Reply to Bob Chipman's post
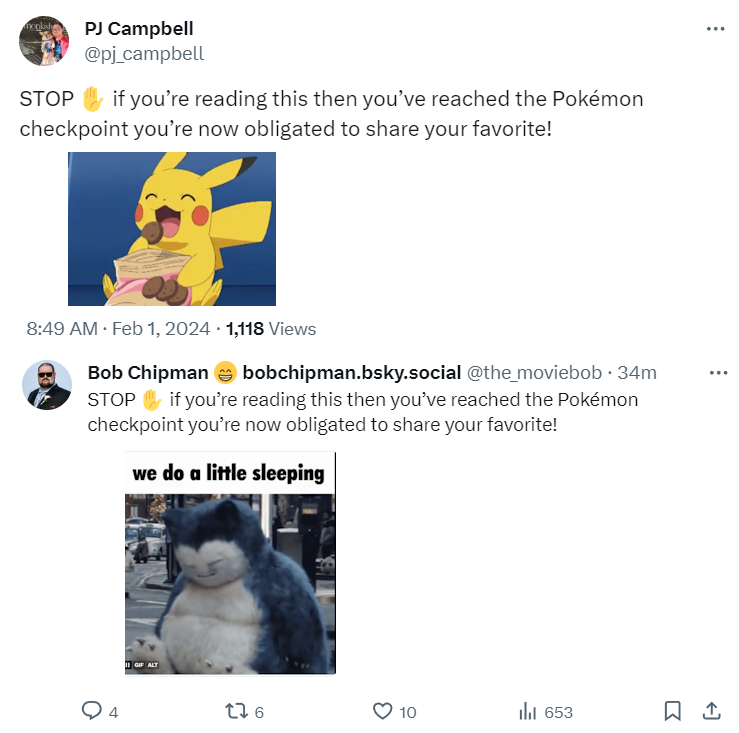 pos(92,711)
